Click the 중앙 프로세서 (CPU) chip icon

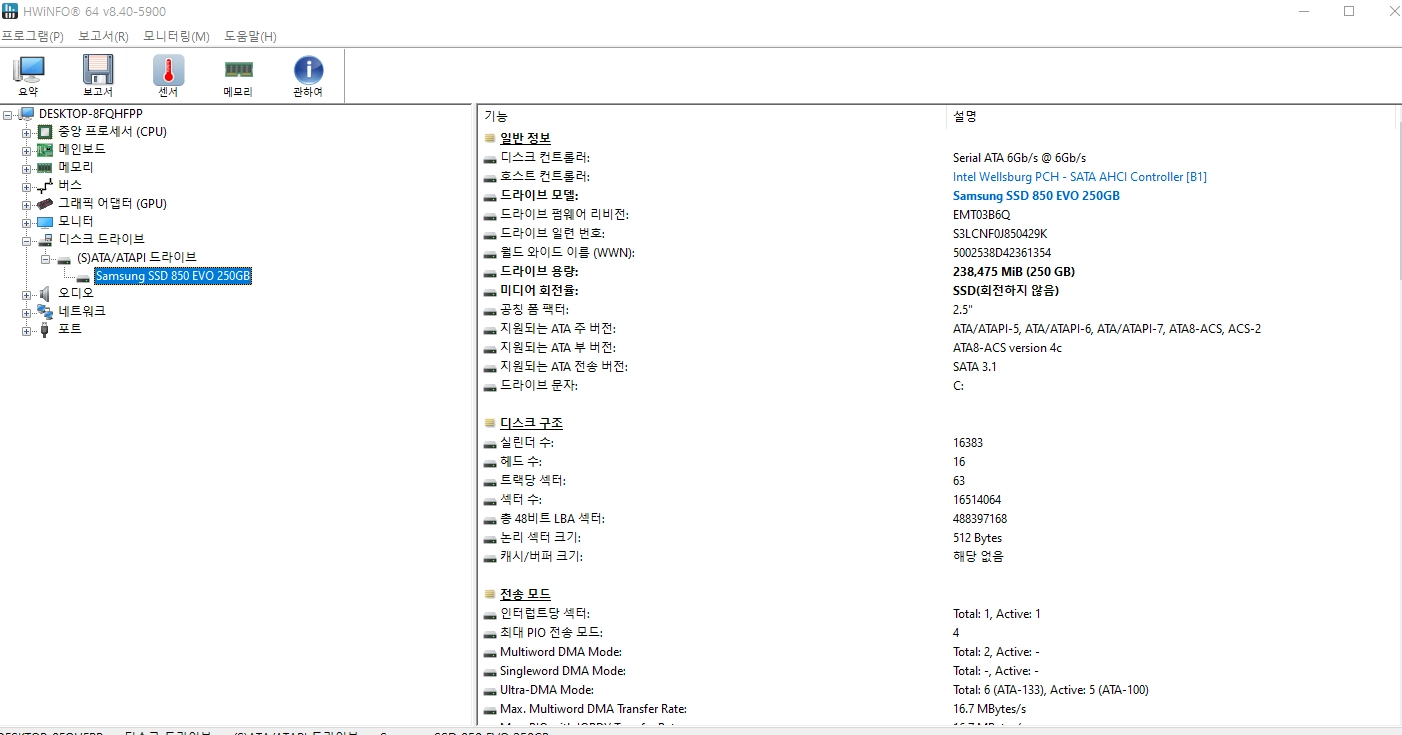[45, 131]
